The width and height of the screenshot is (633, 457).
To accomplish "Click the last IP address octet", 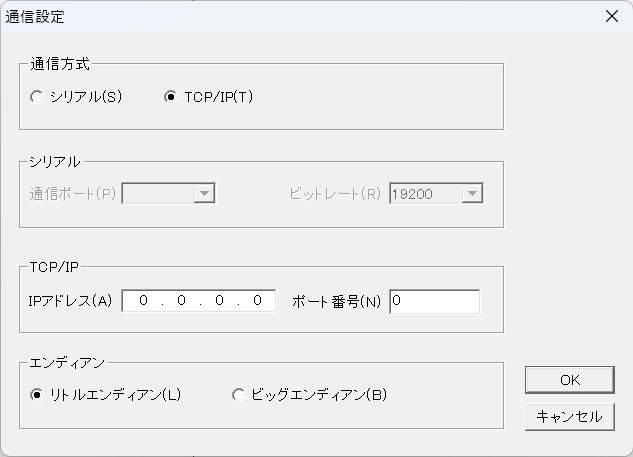I will 256,301.
